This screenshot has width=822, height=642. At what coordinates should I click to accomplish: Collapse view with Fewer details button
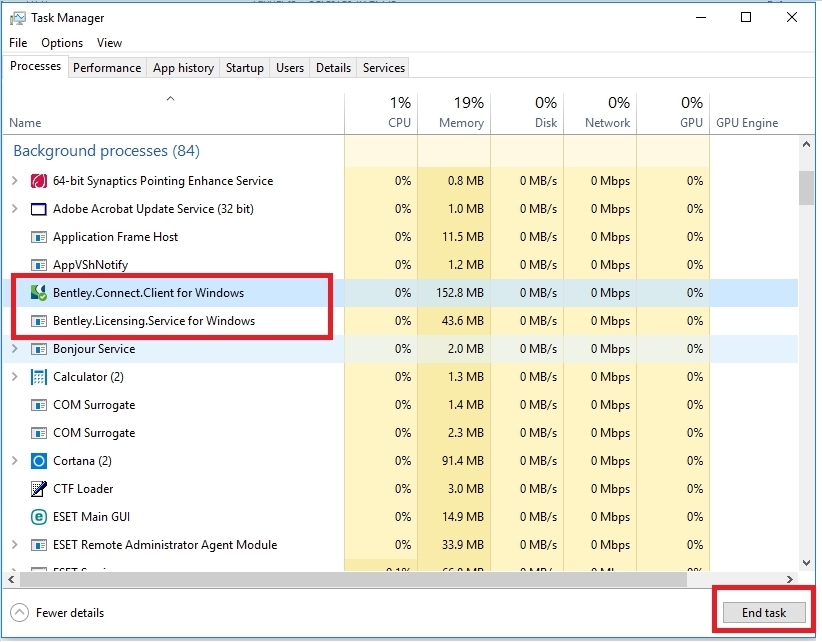pos(57,613)
